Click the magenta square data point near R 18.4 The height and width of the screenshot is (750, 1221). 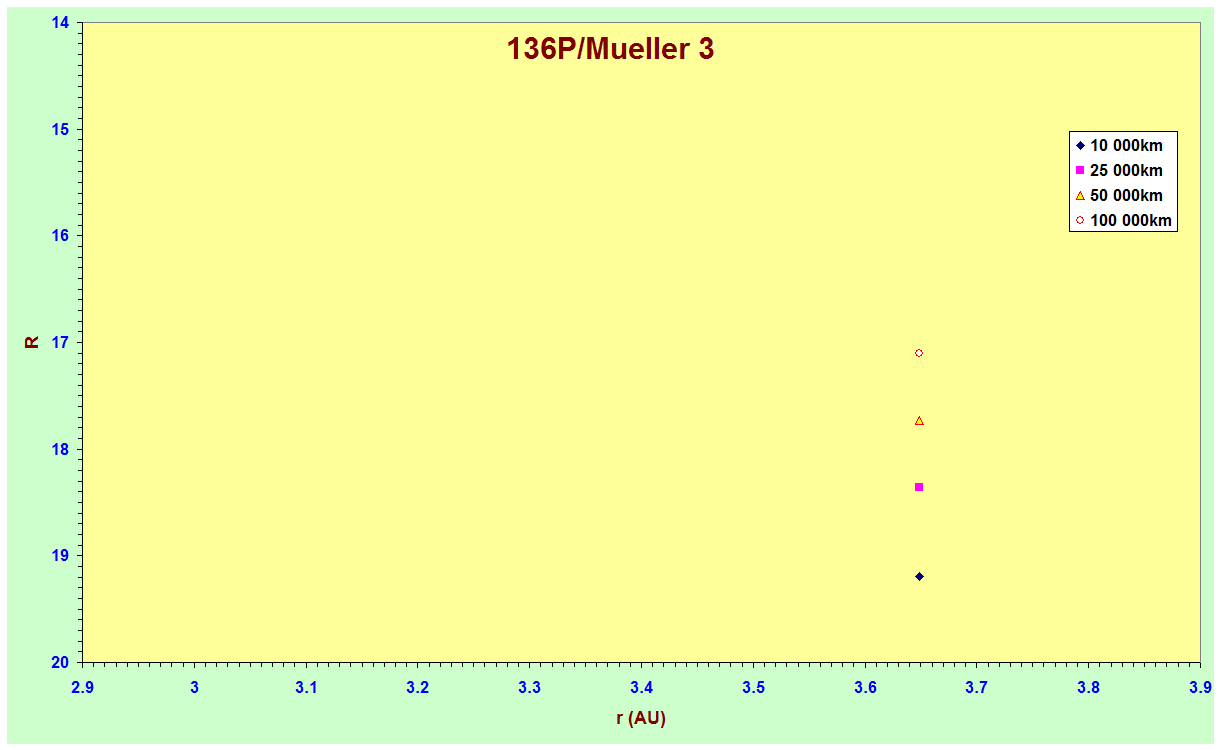[x=919, y=487]
